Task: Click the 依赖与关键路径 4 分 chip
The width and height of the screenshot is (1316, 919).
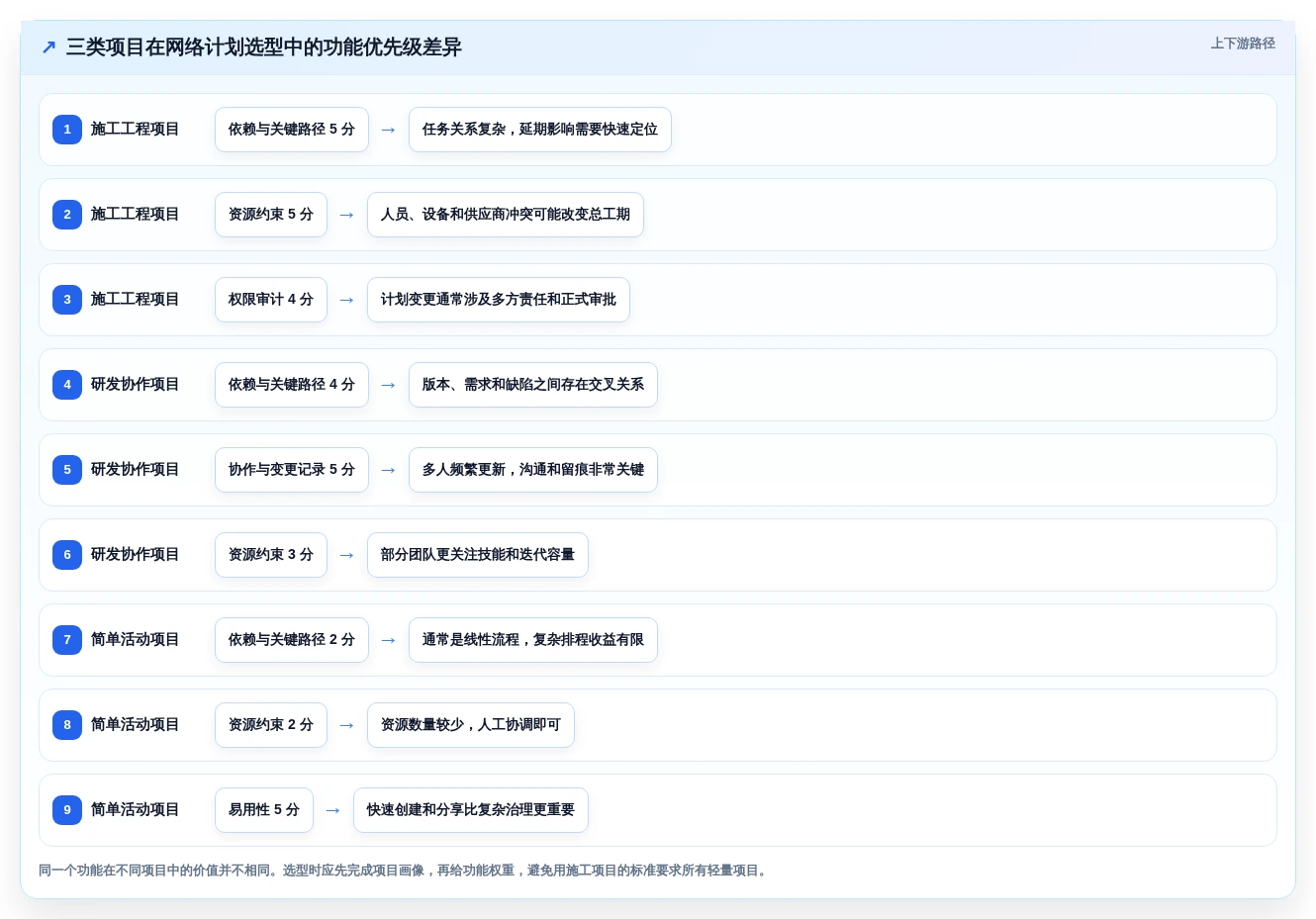Action: point(292,385)
